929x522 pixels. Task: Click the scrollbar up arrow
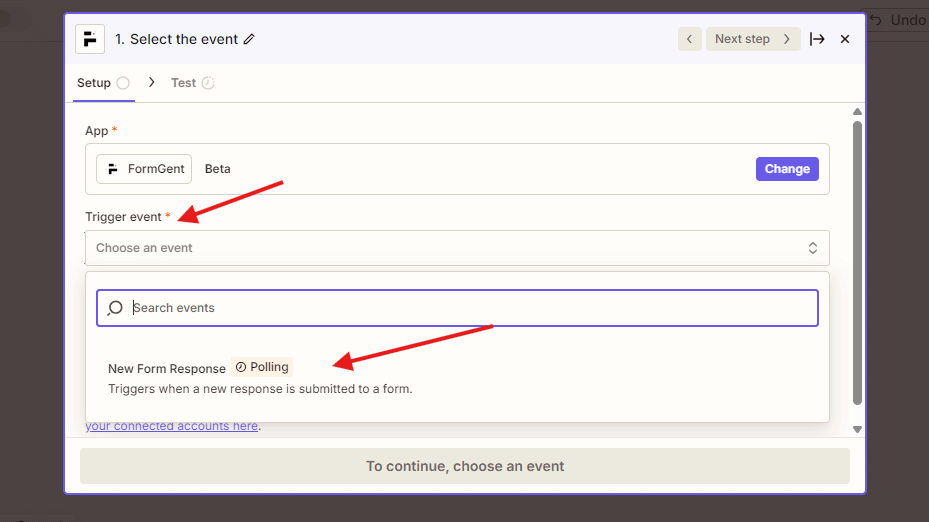(857, 112)
